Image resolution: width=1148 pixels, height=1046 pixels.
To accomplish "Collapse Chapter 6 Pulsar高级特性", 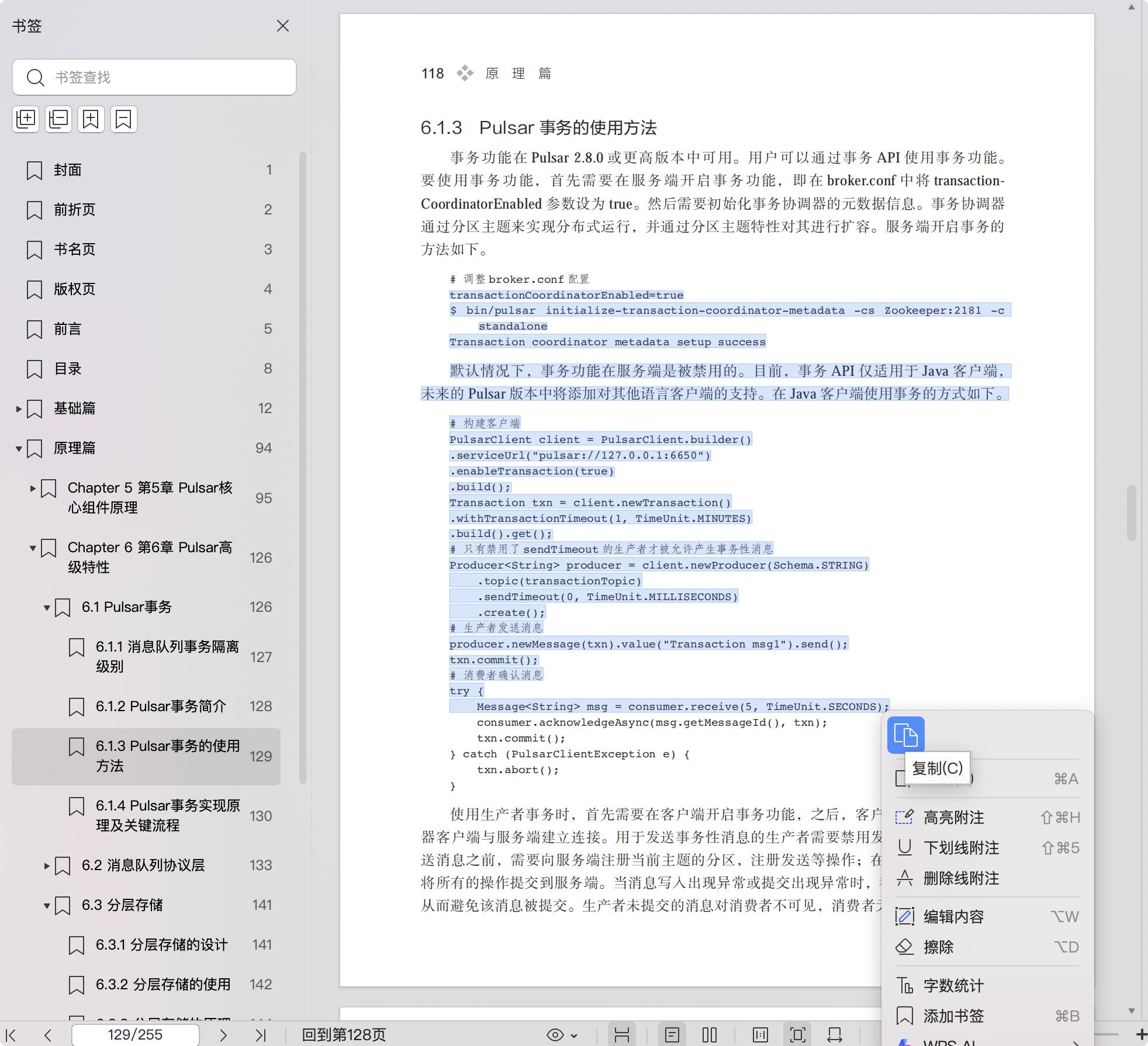I will coord(33,548).
